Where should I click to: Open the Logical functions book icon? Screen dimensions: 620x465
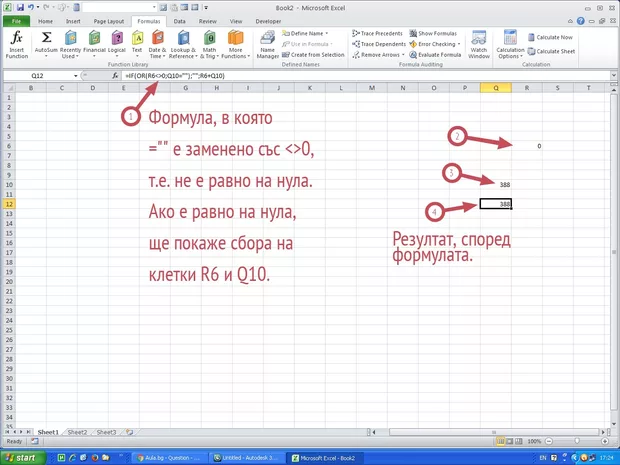(x=117, y=38)
